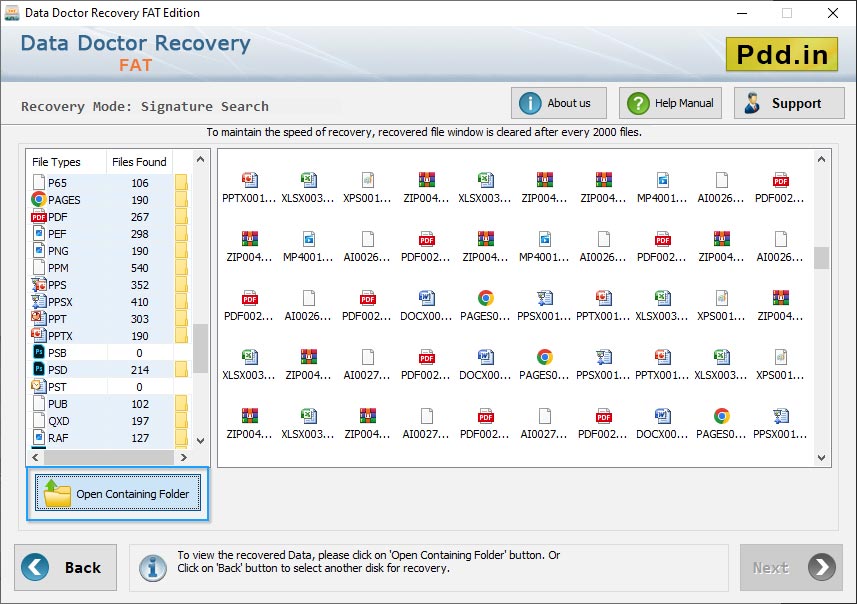Click the count 298 in PEF row

(139, 234)
